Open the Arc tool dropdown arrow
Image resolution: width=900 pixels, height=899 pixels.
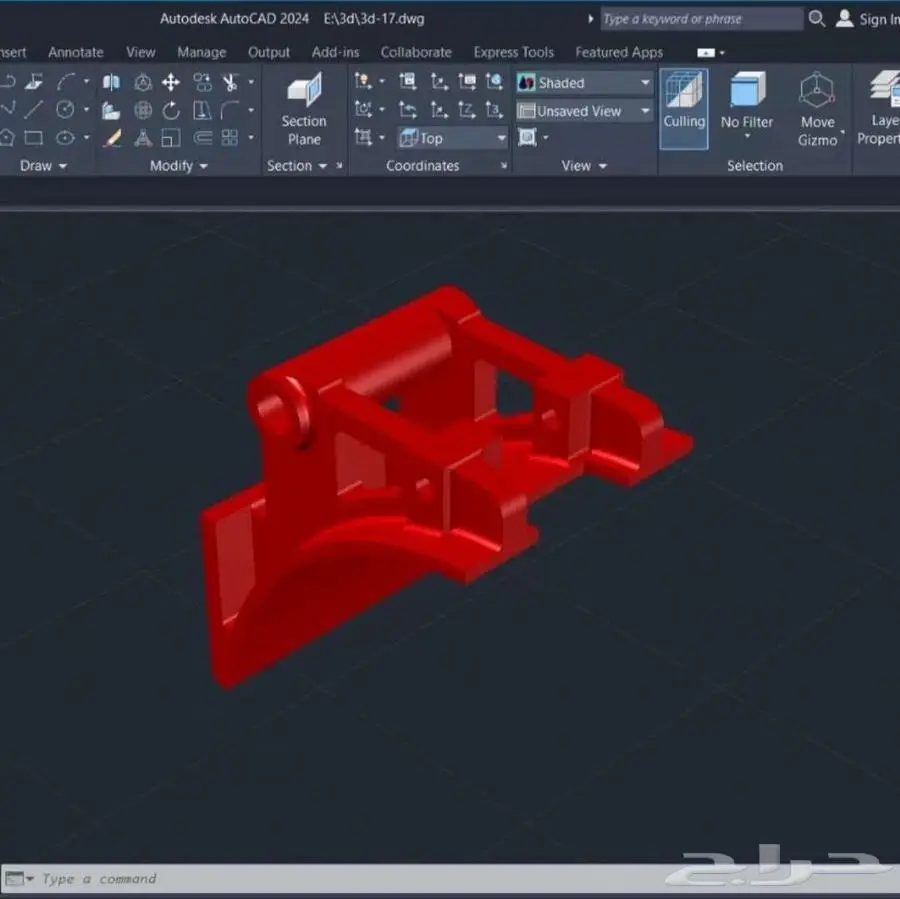tap(86, 82)
